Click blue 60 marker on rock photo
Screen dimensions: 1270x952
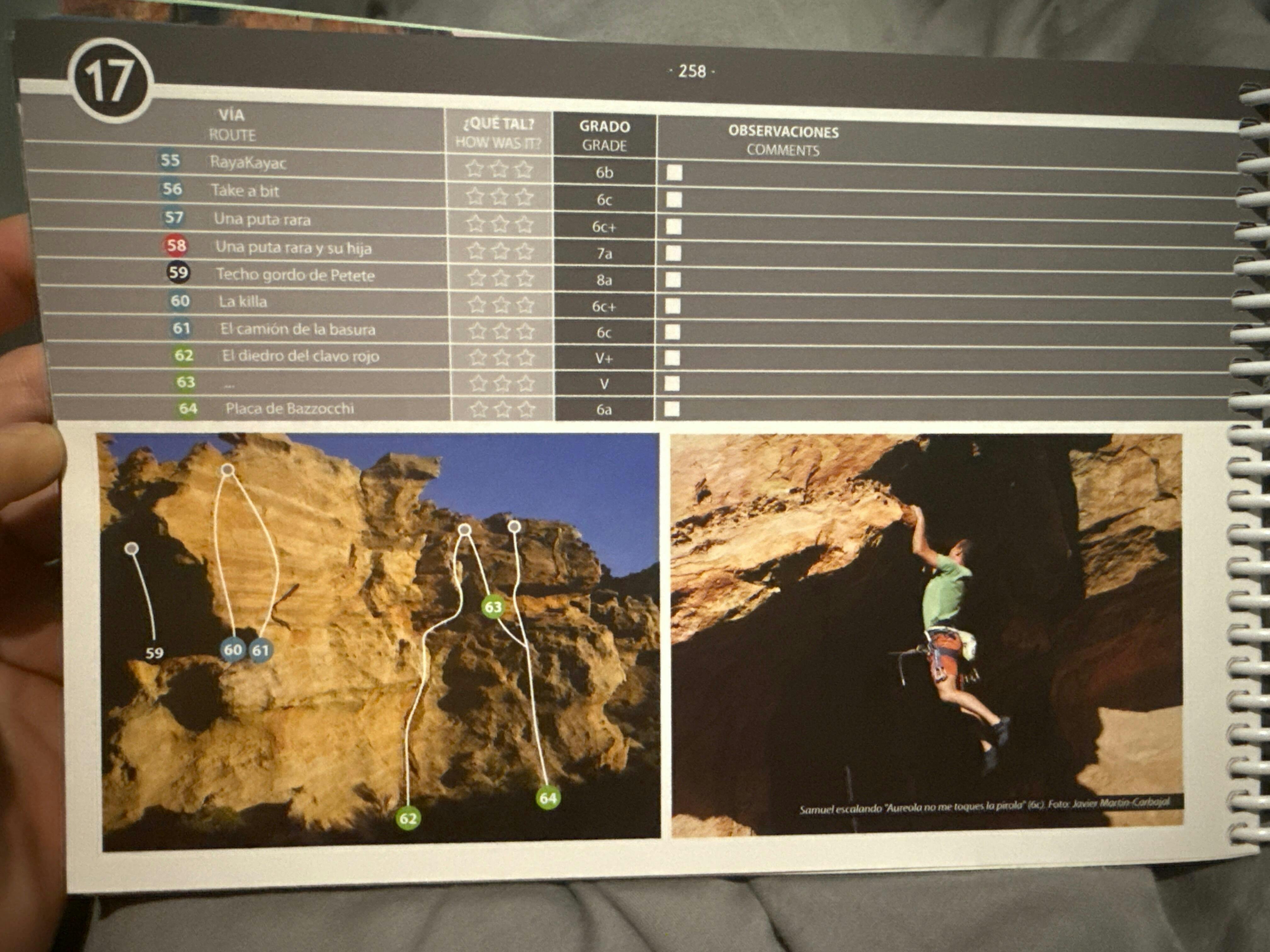[x=232, y=649]
